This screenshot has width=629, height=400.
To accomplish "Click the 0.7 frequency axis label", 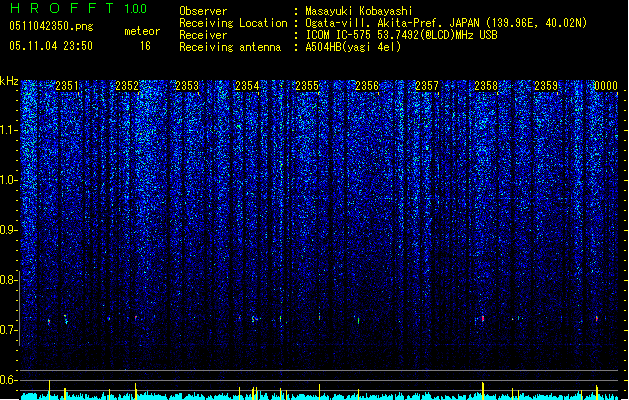I will click(8, 330).
